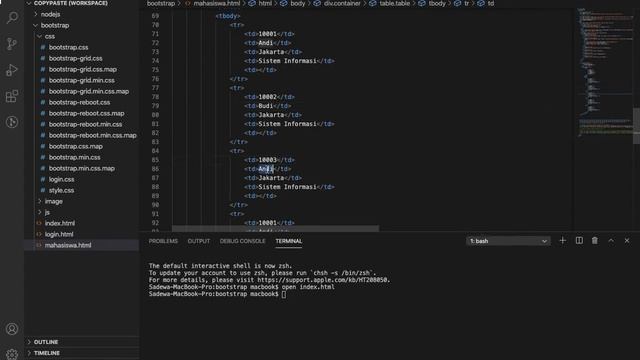Split the terminal panel
Viewport: 640px width, 360px height.
(x=579, y=241)
